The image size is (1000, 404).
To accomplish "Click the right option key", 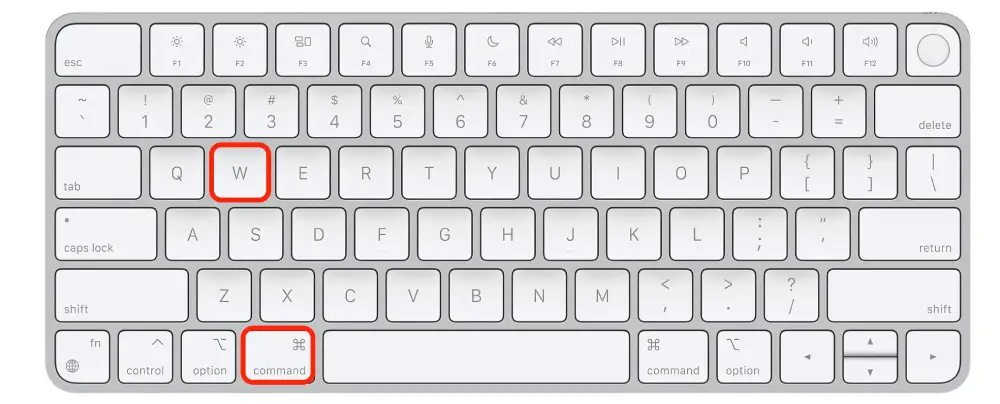I will pyautogui.click(x=744, y=357).
